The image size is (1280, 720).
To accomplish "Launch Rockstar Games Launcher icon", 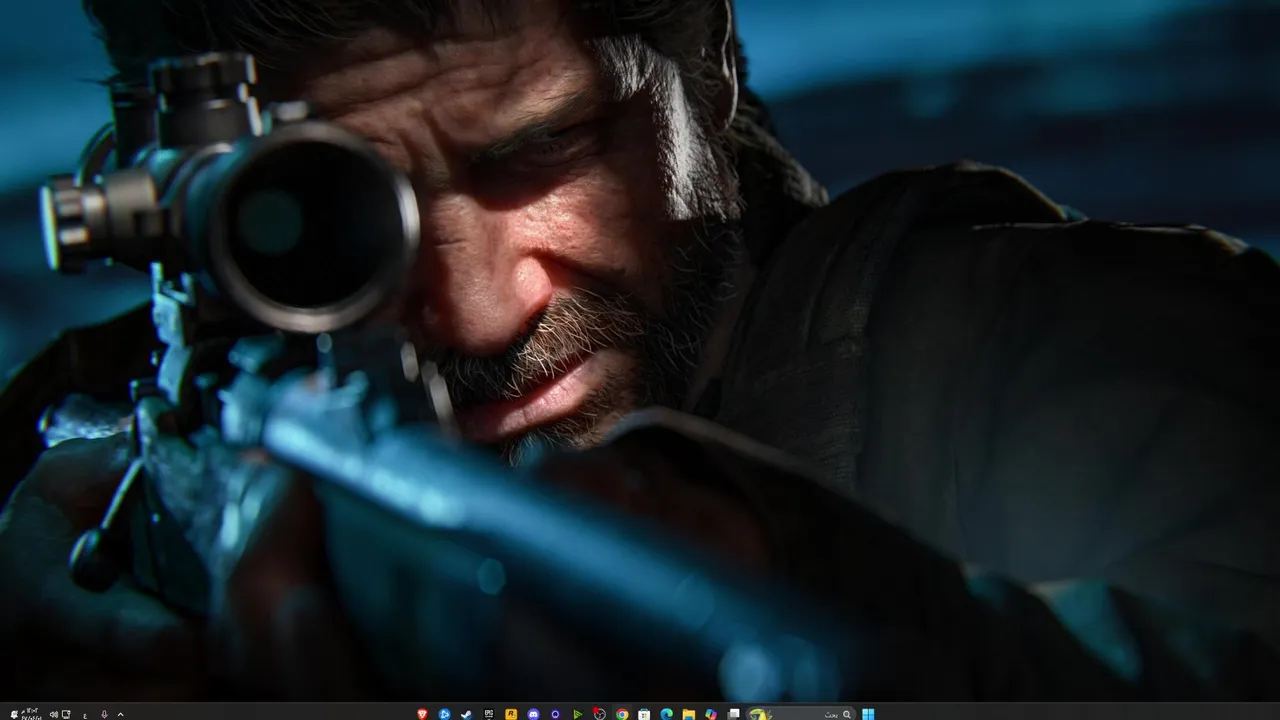I will [511, 714].
